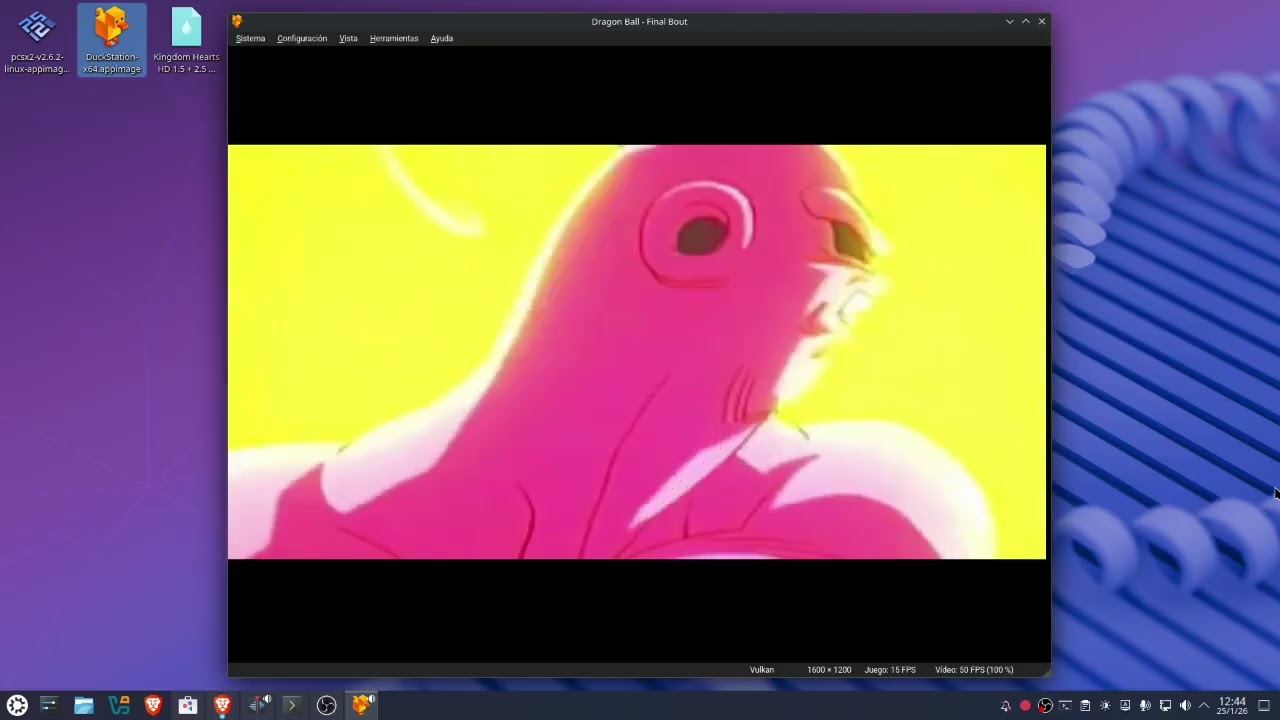Click the Dragon Ball - Final Bout title bar
Image resolution: width=1280 pixels, height=720 pixels.
(x=639, y=21)
